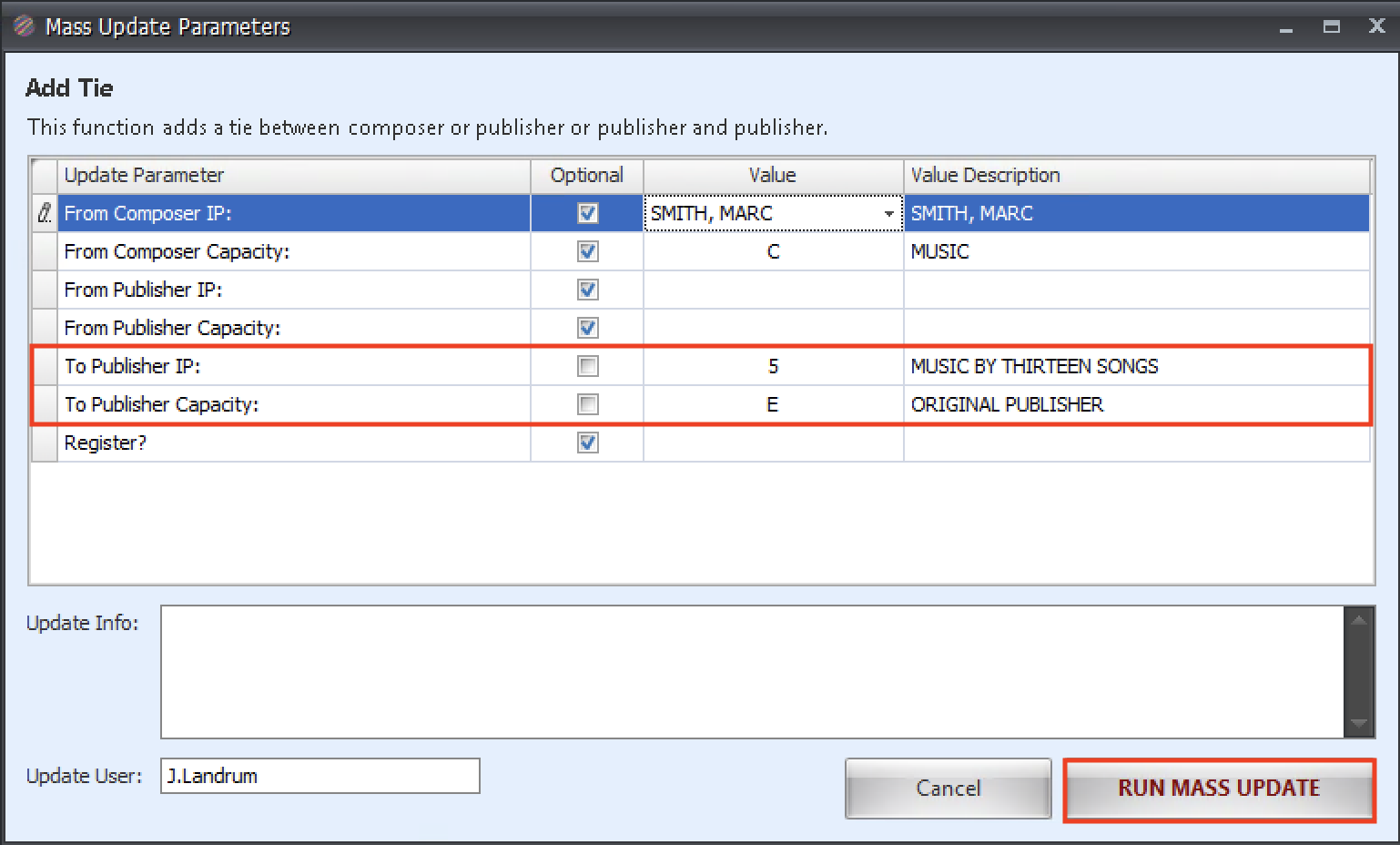Click the Cancel button
This screenshot has height=845, width=1400.
[948, 789]
